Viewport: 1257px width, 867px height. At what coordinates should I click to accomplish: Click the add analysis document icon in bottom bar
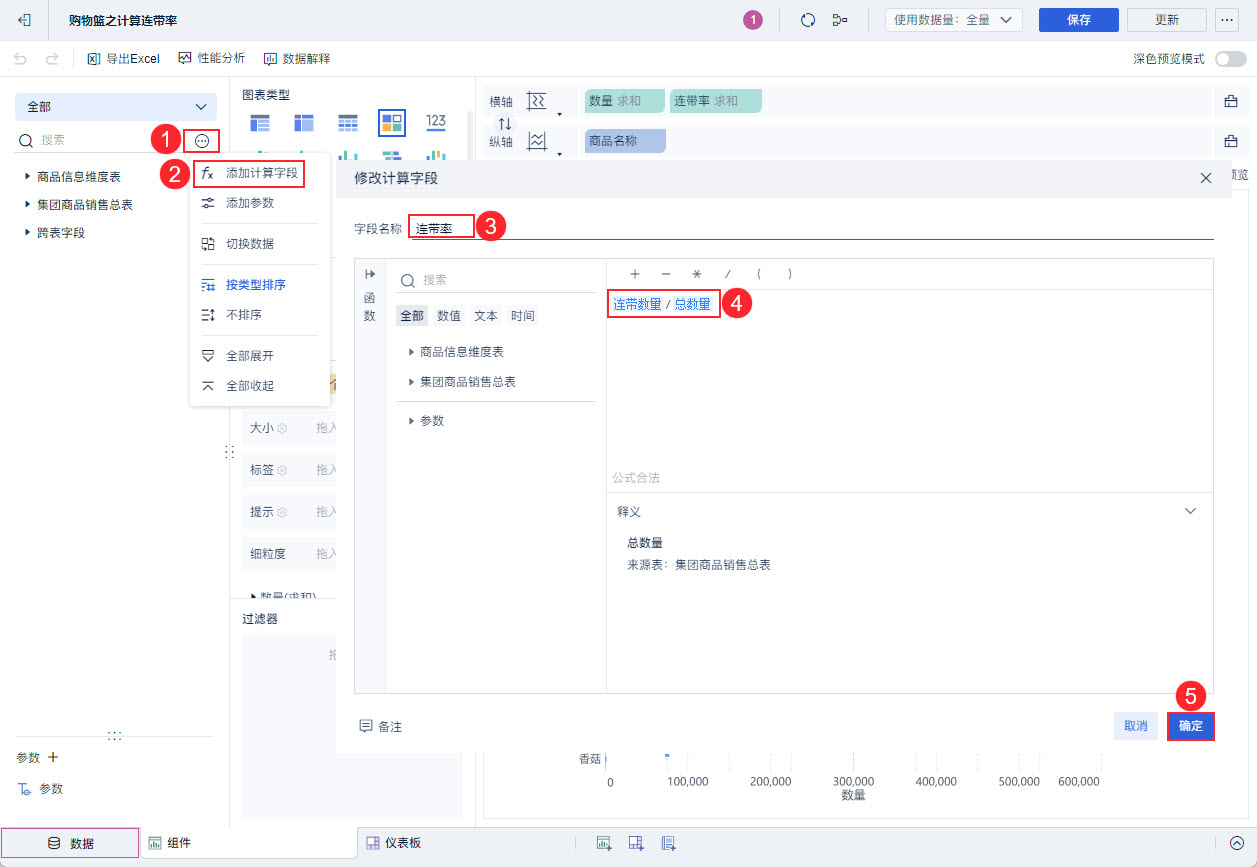[668, 843]
